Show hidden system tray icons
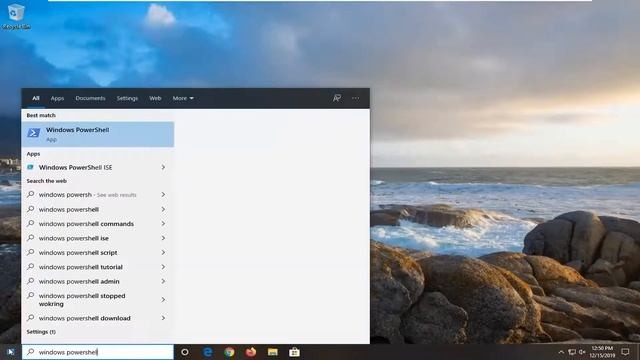 pos(561,352)
